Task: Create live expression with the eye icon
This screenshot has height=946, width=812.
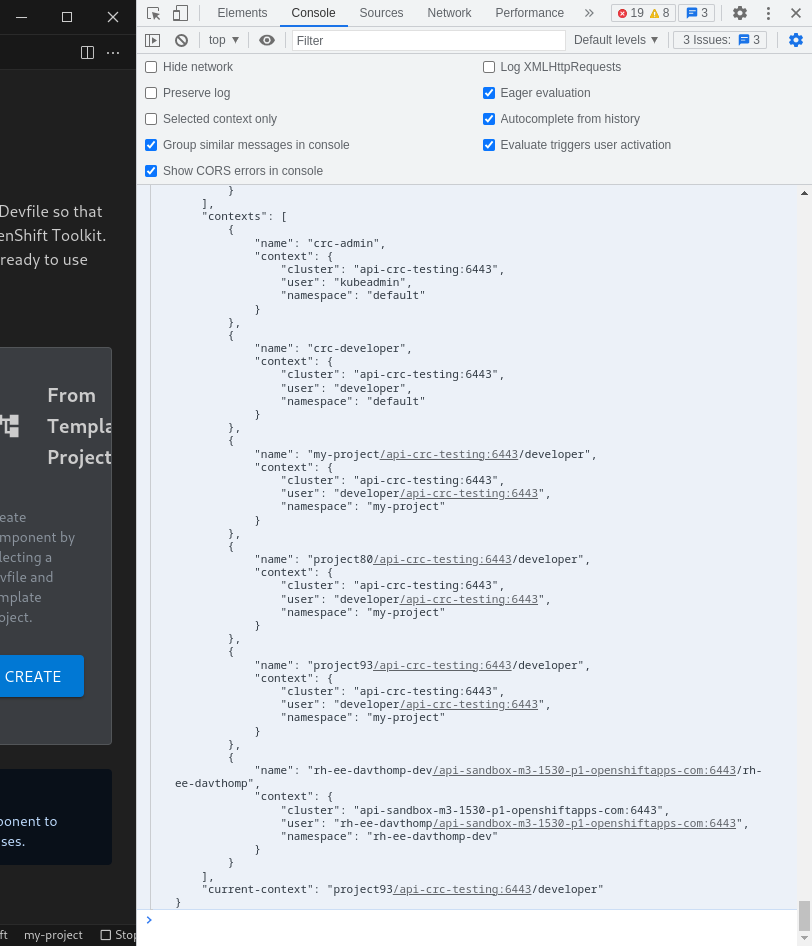Action: click(267, 40)
